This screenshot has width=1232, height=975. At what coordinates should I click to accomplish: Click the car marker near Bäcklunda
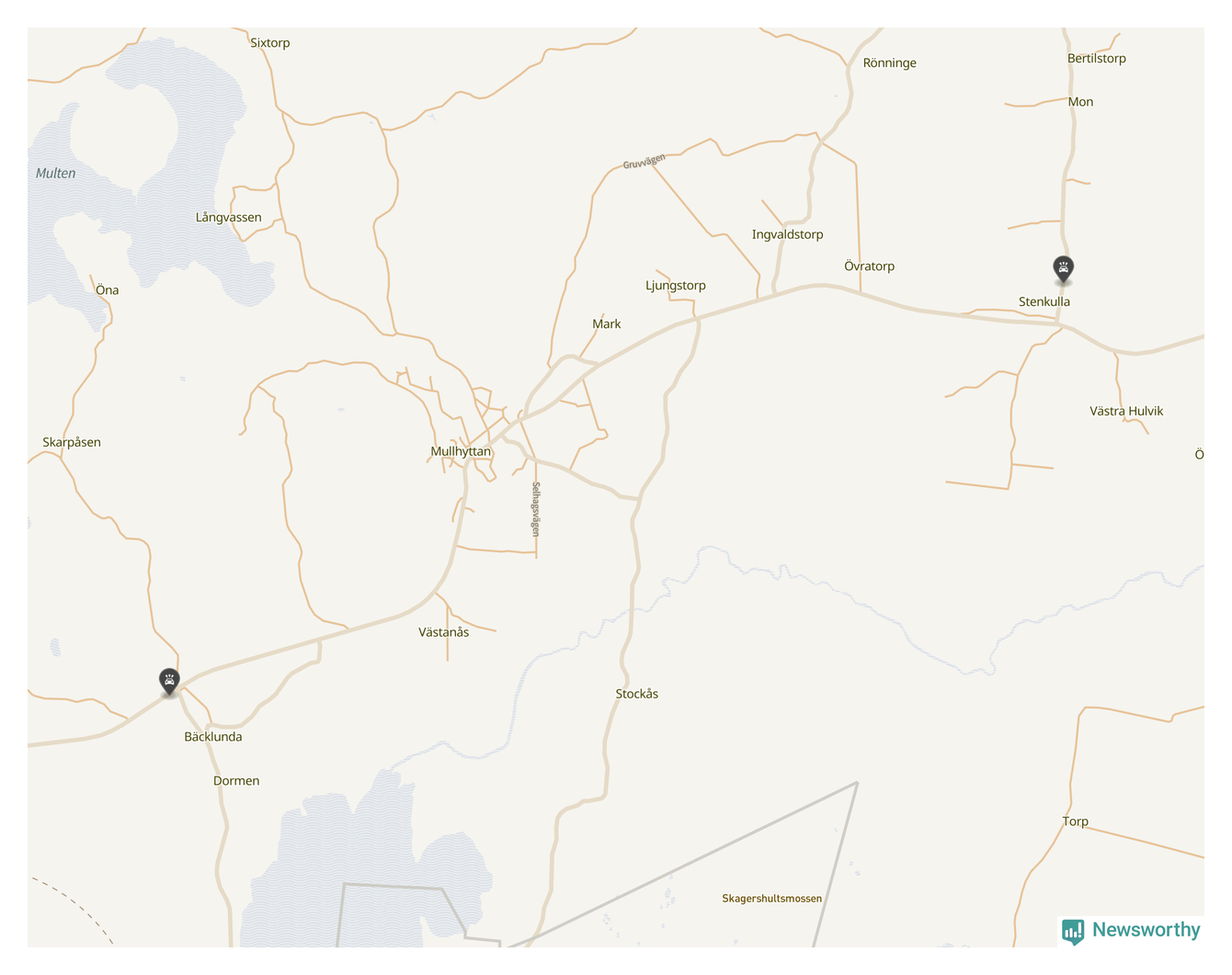tap(169, 681)
